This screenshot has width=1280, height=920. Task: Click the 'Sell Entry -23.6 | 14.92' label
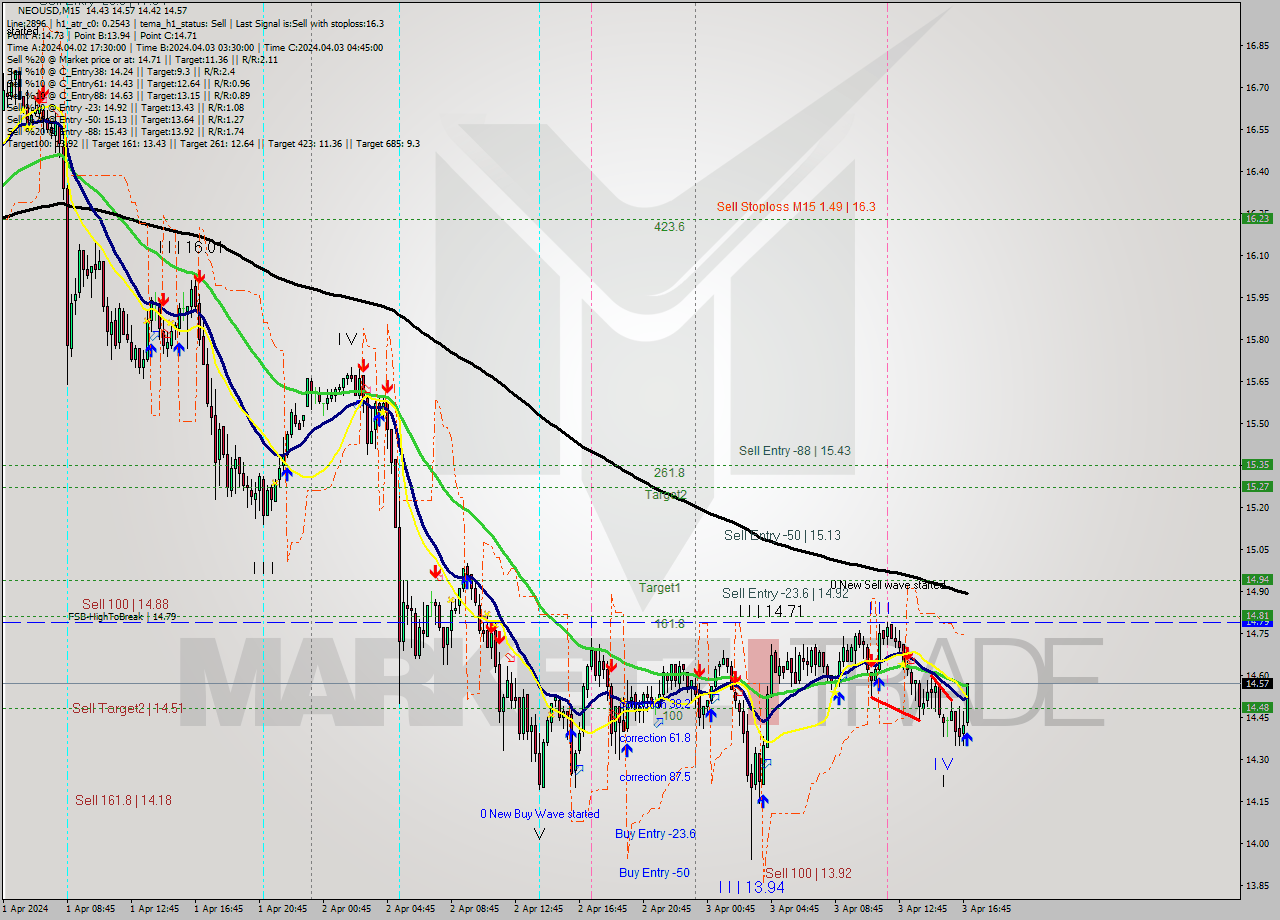click(785, 593)
